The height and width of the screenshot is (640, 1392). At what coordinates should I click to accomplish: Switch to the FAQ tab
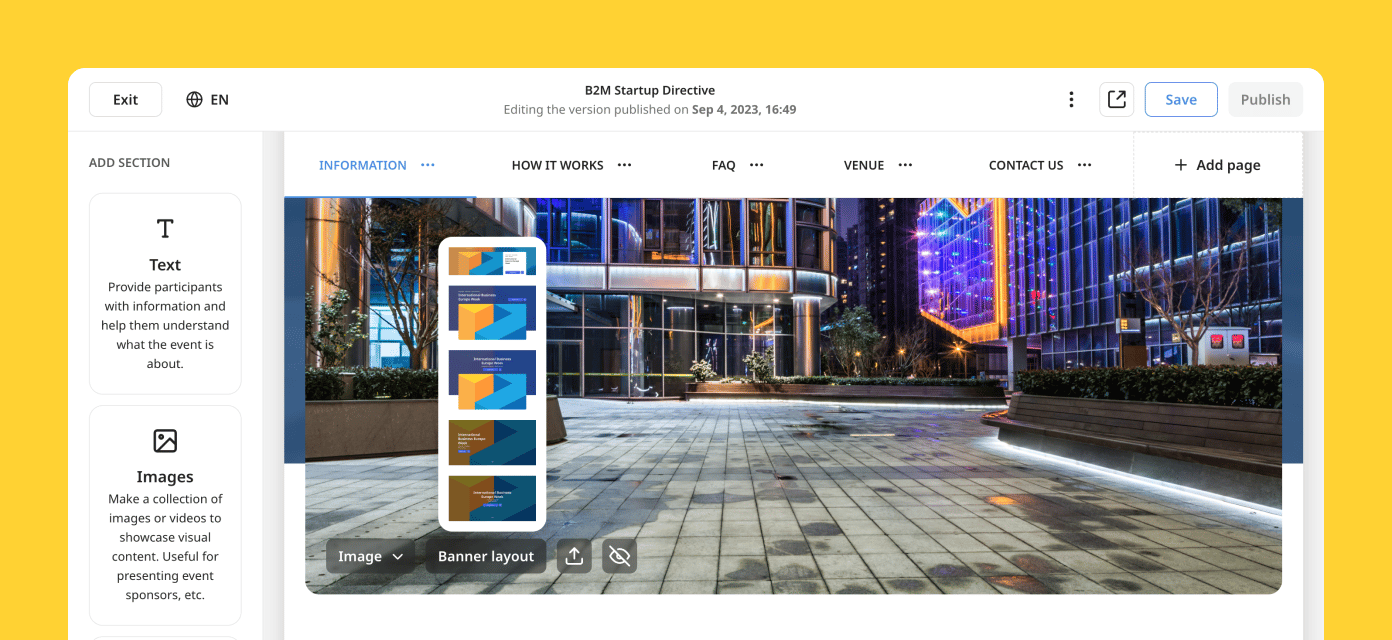coord(724,165)
